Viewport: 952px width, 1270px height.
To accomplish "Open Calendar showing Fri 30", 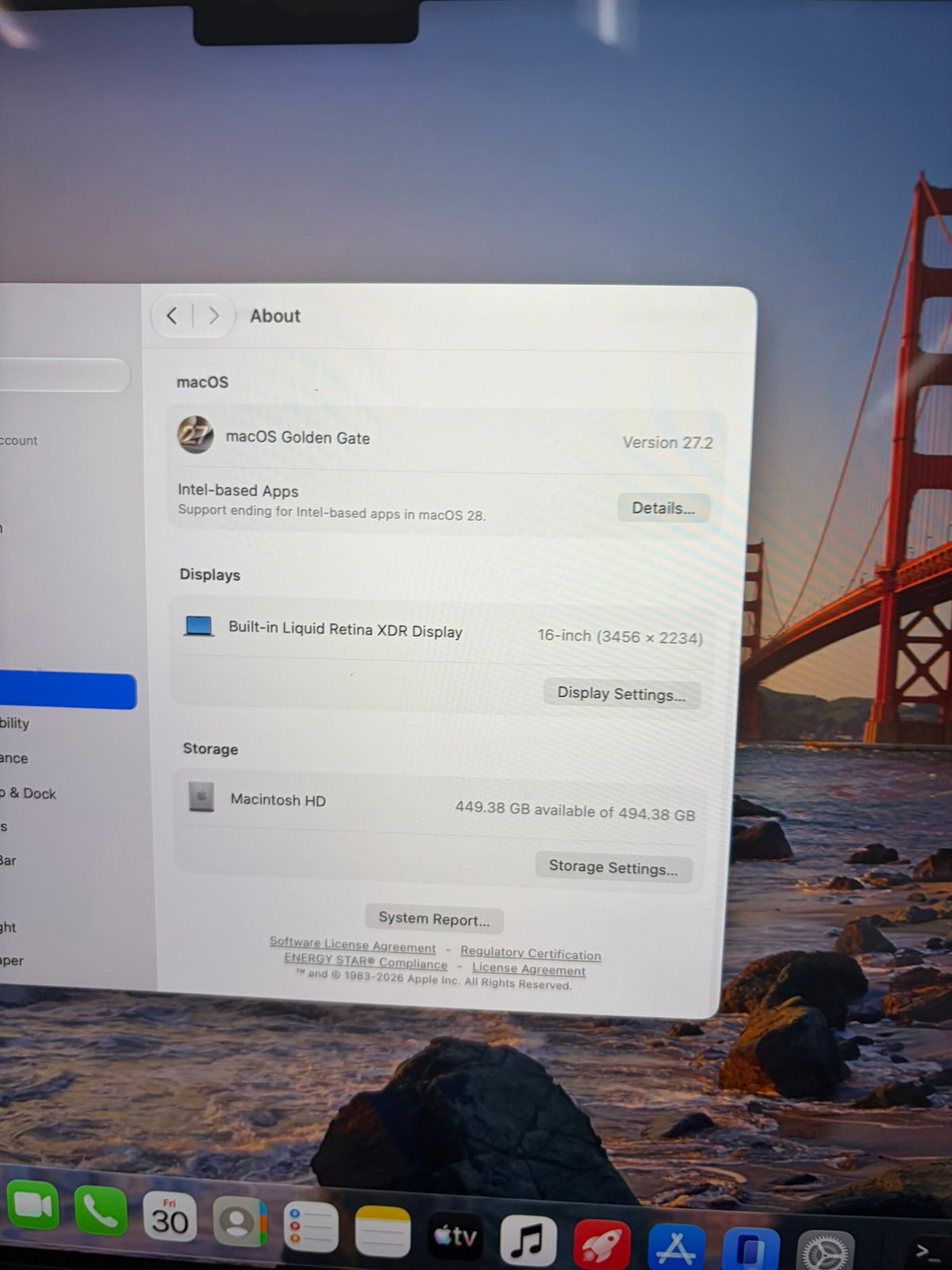I will tap(170, 1217).
